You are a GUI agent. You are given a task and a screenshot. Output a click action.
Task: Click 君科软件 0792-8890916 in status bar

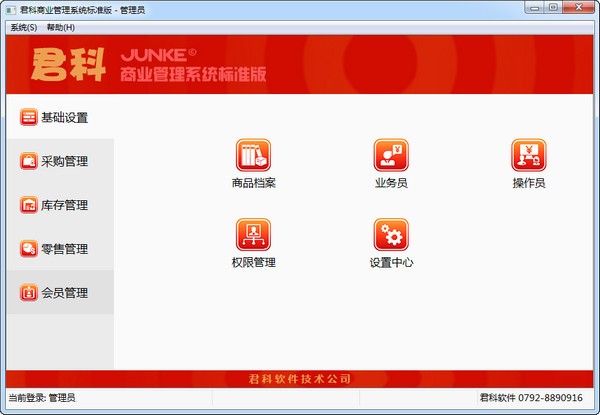click(531, 398)
